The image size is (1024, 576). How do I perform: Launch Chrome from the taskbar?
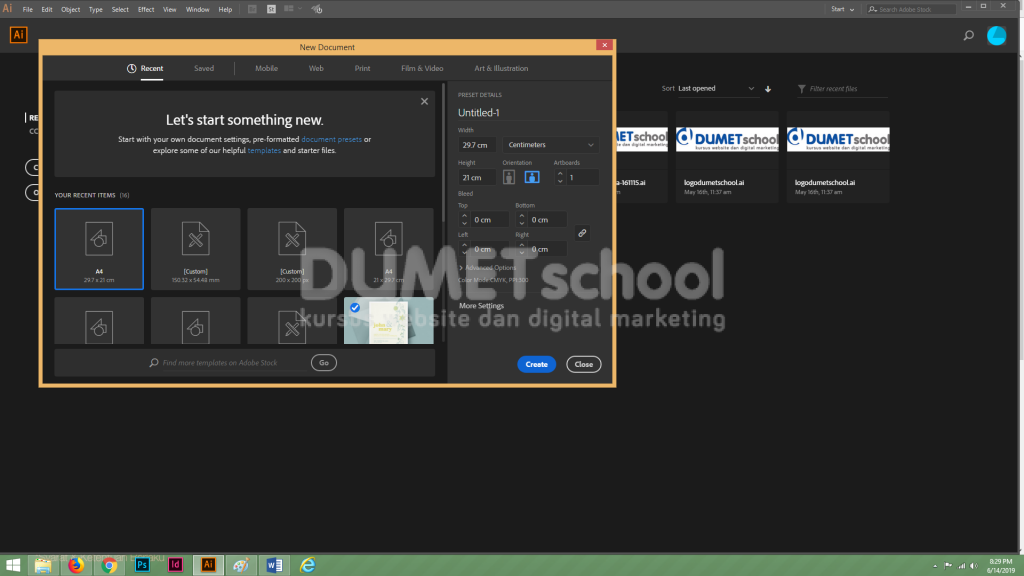[x=109, y=565]
